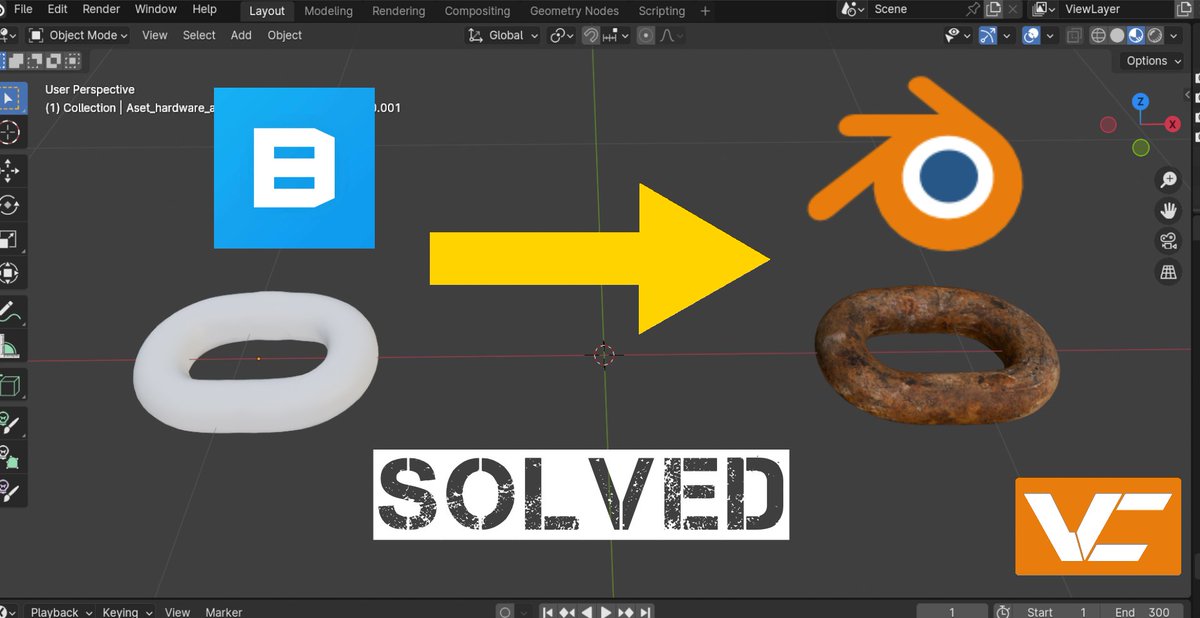
Task: Open gizmo options dropdown arrow
Action: [1006, 35]
